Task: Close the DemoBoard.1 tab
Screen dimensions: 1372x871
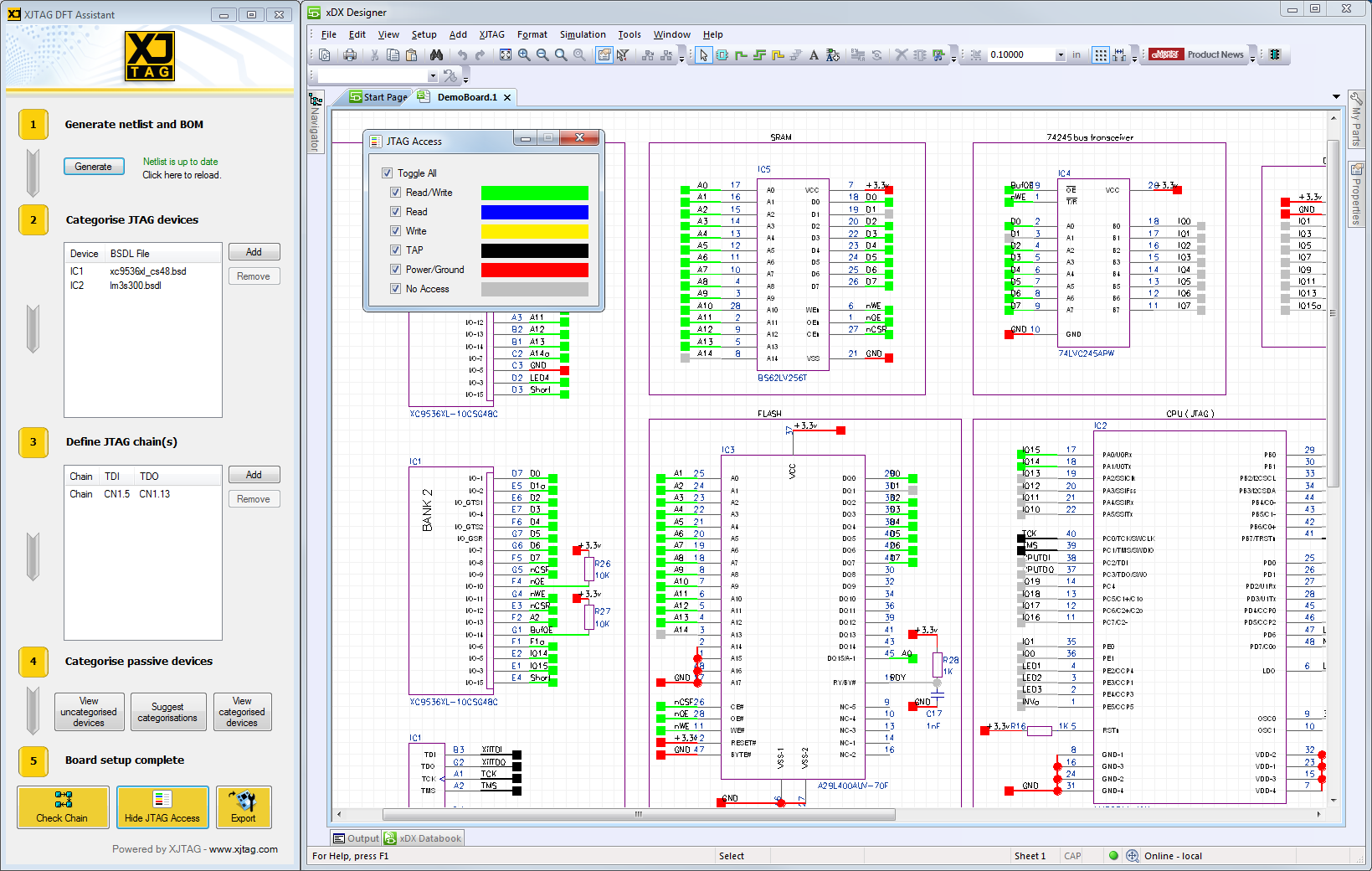Action: pos(507,98)
